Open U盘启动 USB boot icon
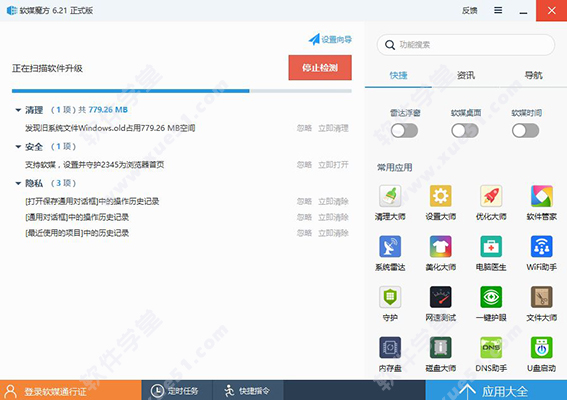 click(x=541, y=348)
